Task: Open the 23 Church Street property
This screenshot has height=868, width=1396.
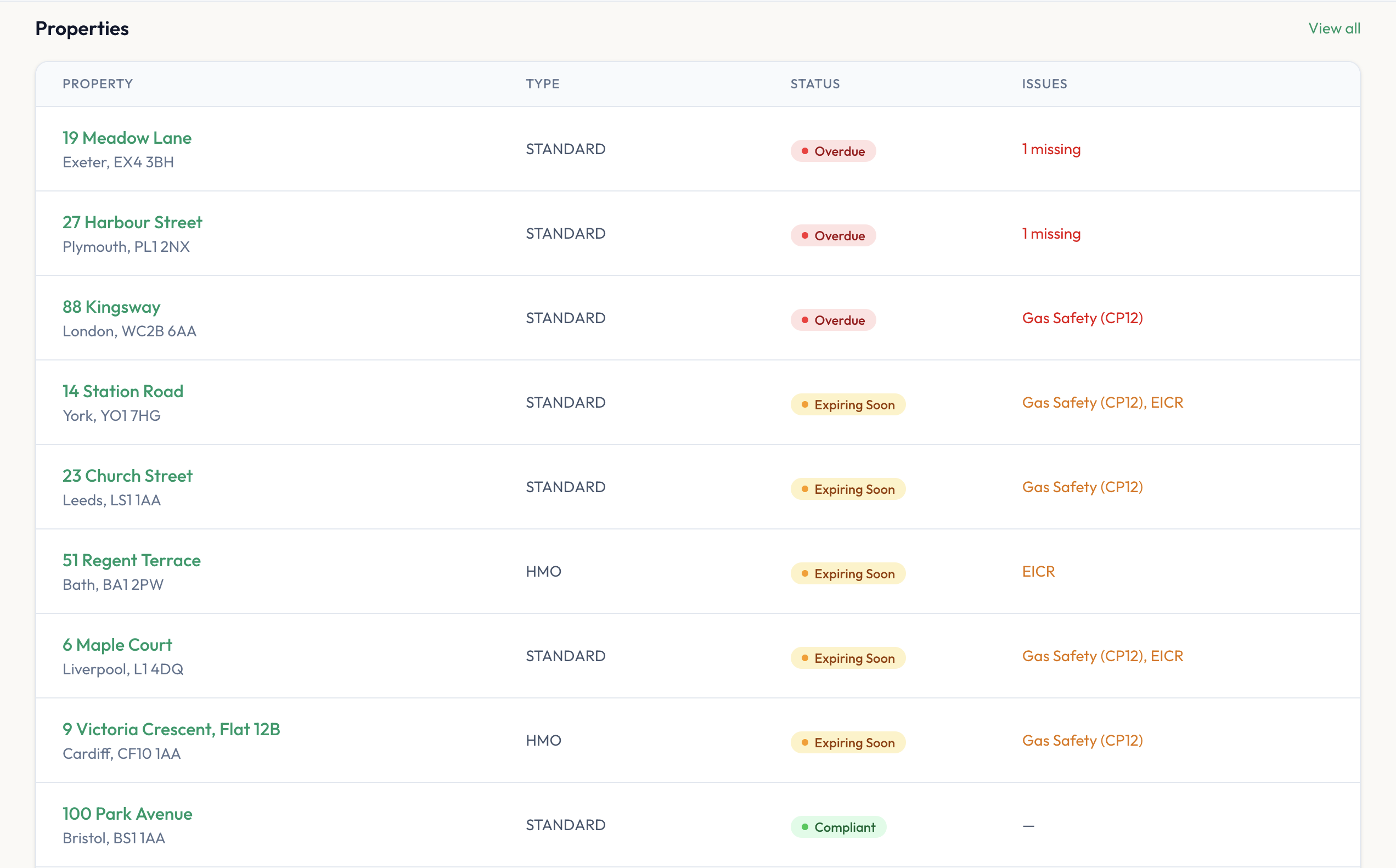Action: (x=127, y=475)
